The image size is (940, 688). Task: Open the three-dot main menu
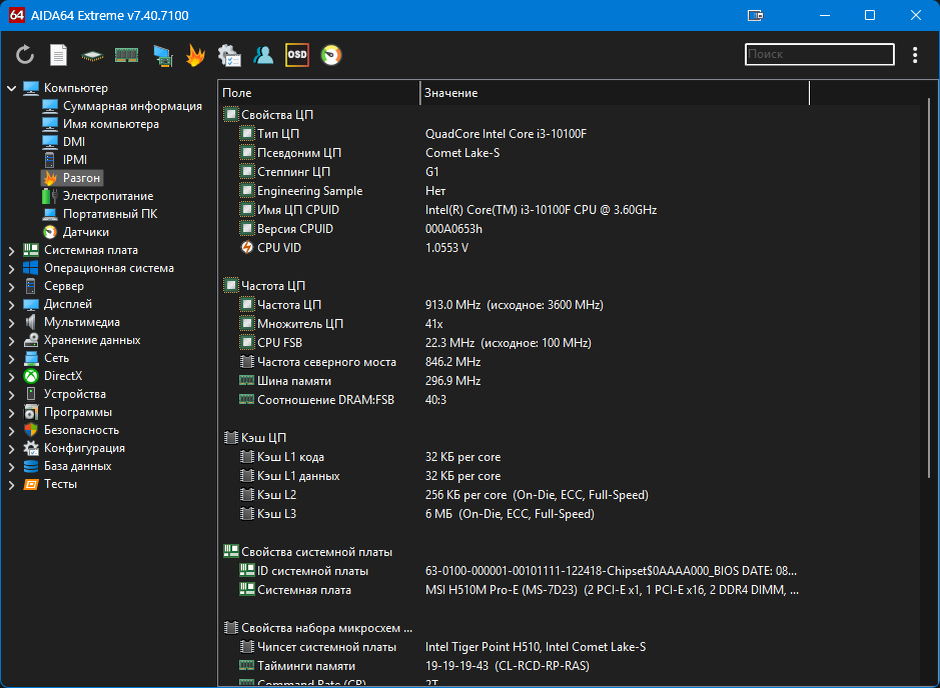(915, 55)
